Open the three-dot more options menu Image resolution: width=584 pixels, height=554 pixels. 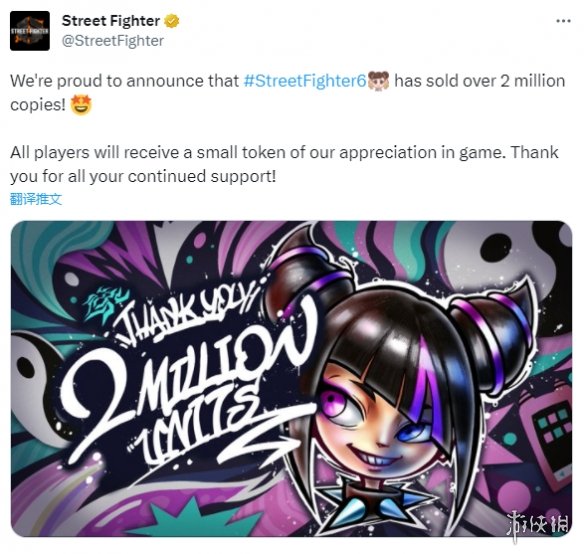[x=563, y=21]
